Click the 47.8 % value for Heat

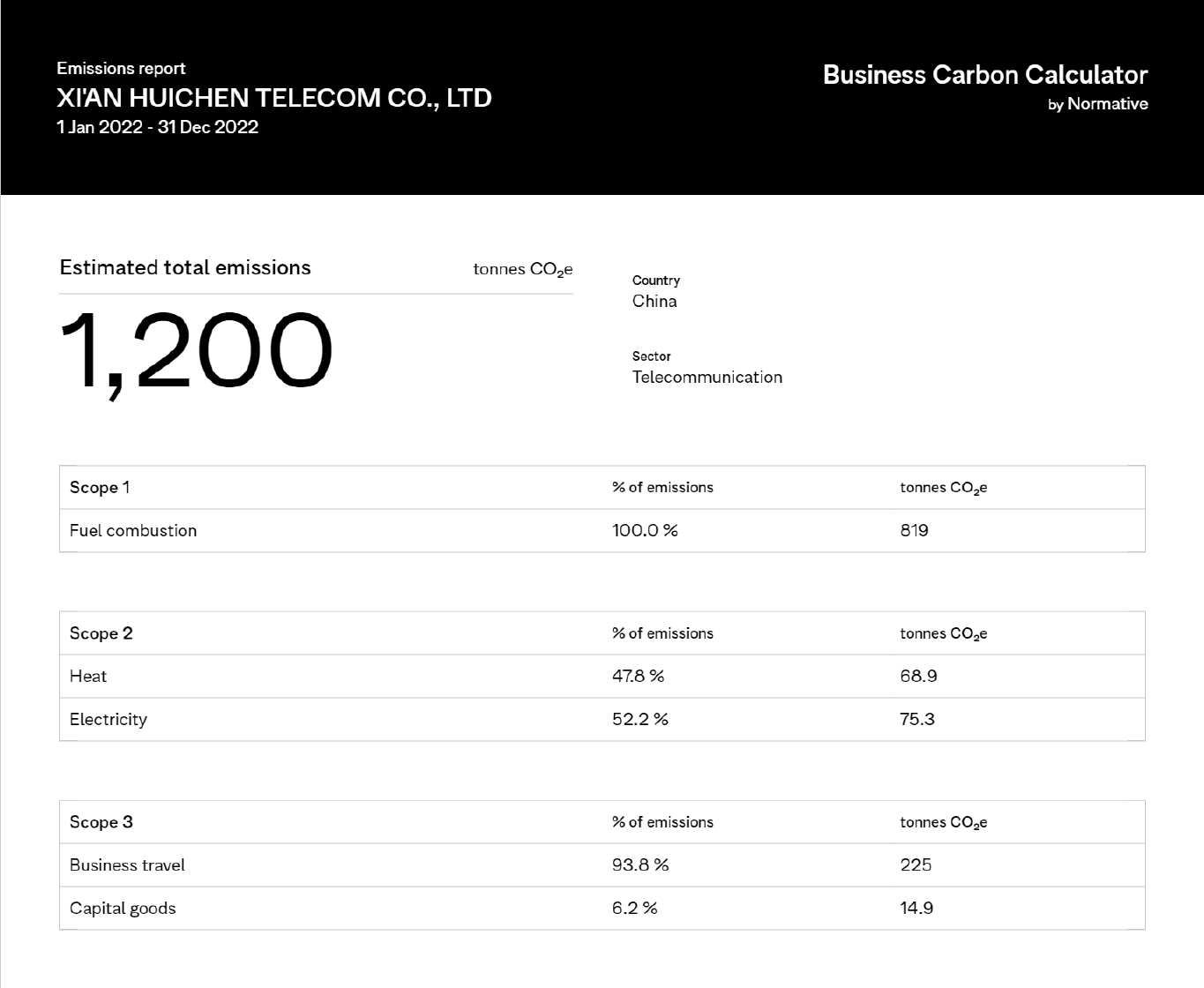[x=638, y=677]
